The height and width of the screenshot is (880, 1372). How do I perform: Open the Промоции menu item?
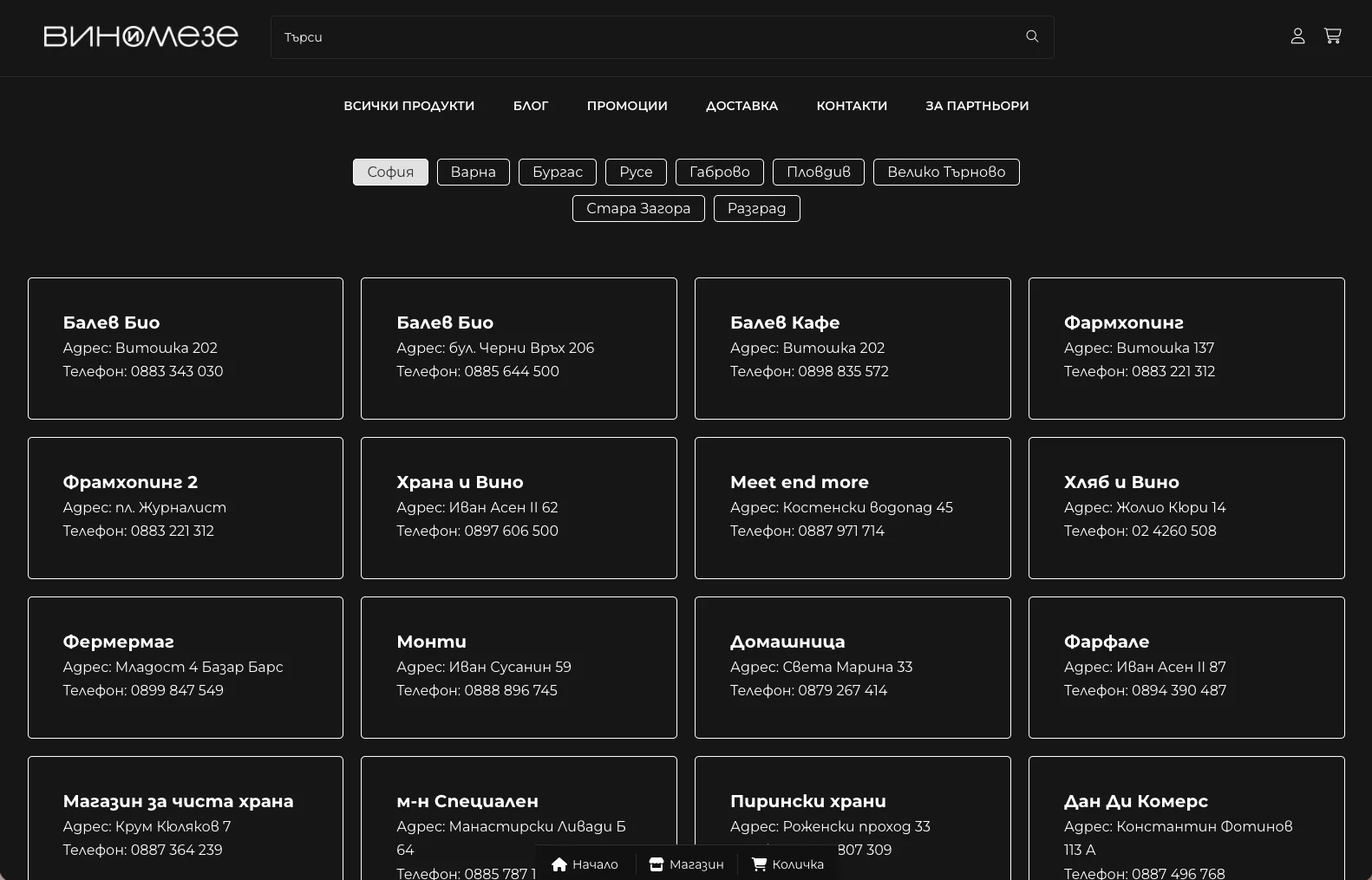coord(627,106)
